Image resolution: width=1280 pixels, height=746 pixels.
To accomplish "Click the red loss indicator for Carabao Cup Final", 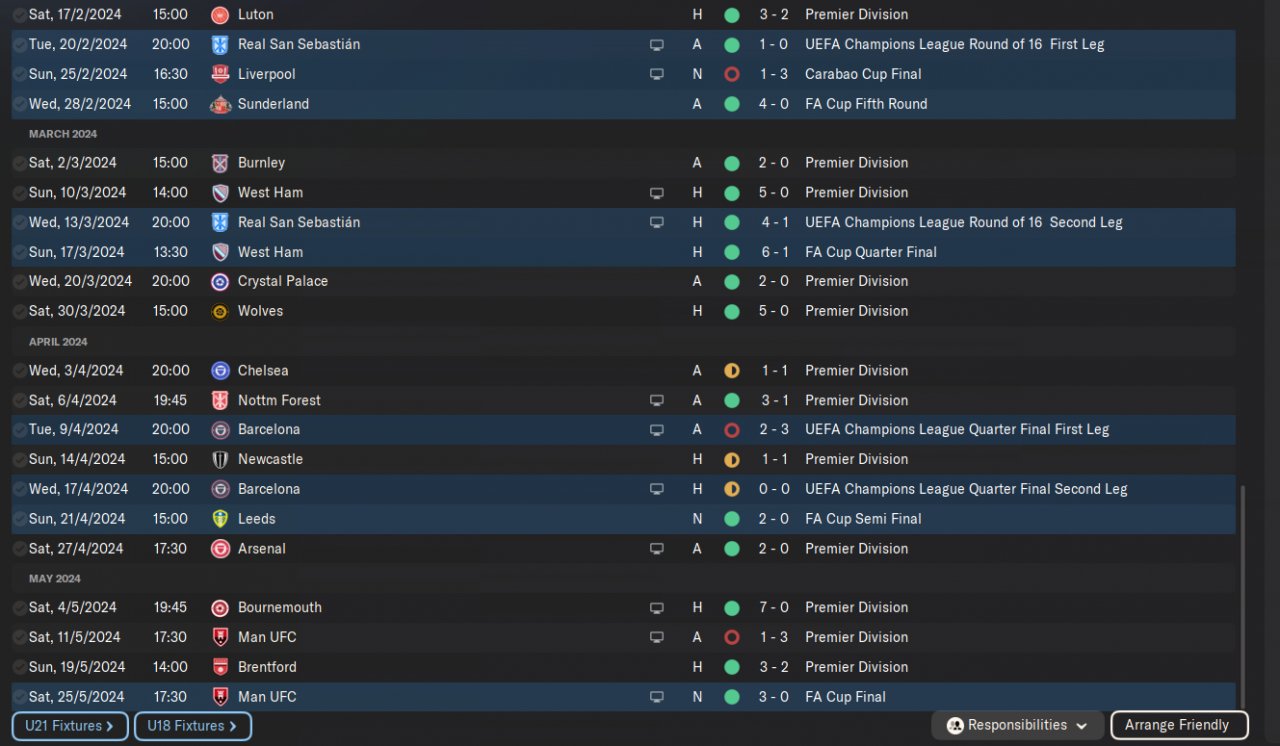I will click(732, 74).
